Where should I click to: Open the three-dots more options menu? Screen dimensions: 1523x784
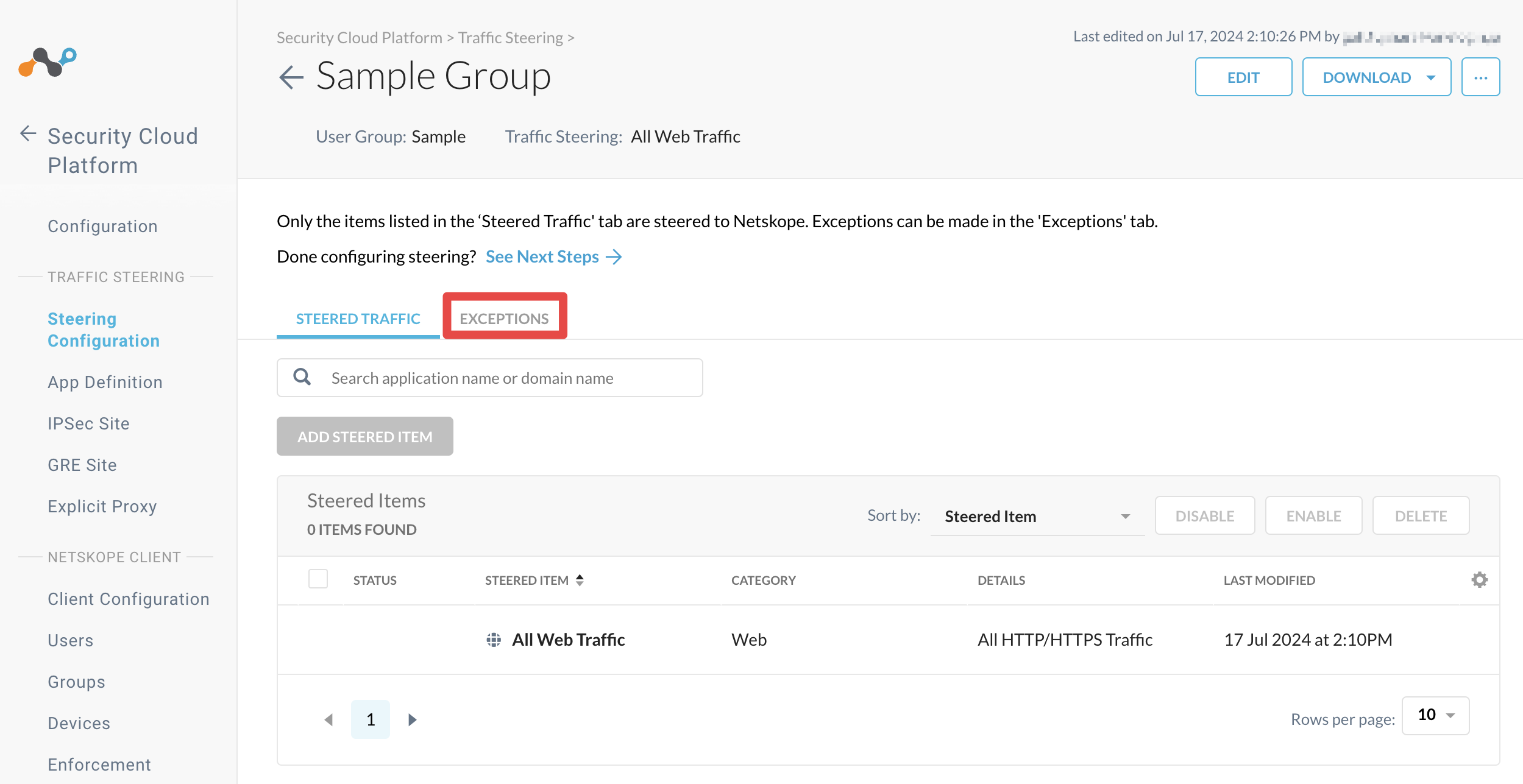tap(1480, 77)
